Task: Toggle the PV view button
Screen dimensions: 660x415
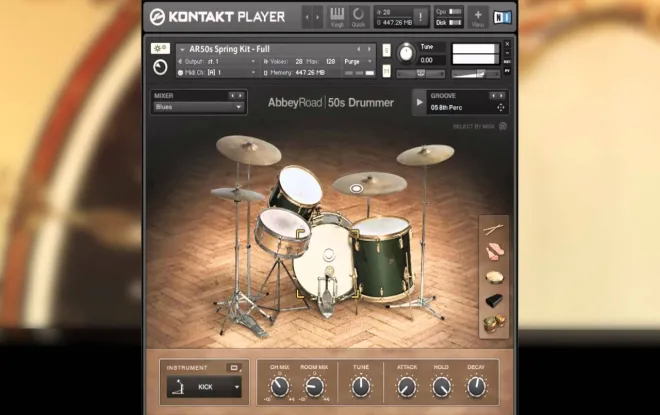Action: 507,71
